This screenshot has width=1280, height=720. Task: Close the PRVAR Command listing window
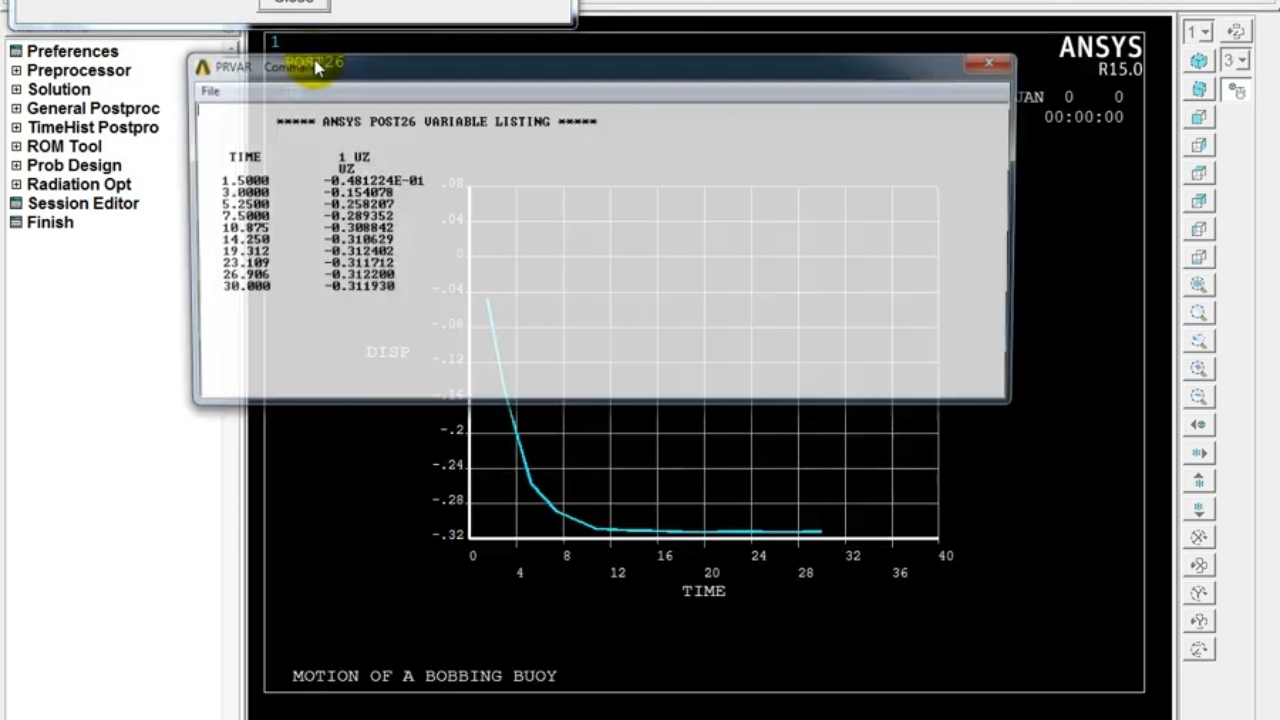click(988, 64)
